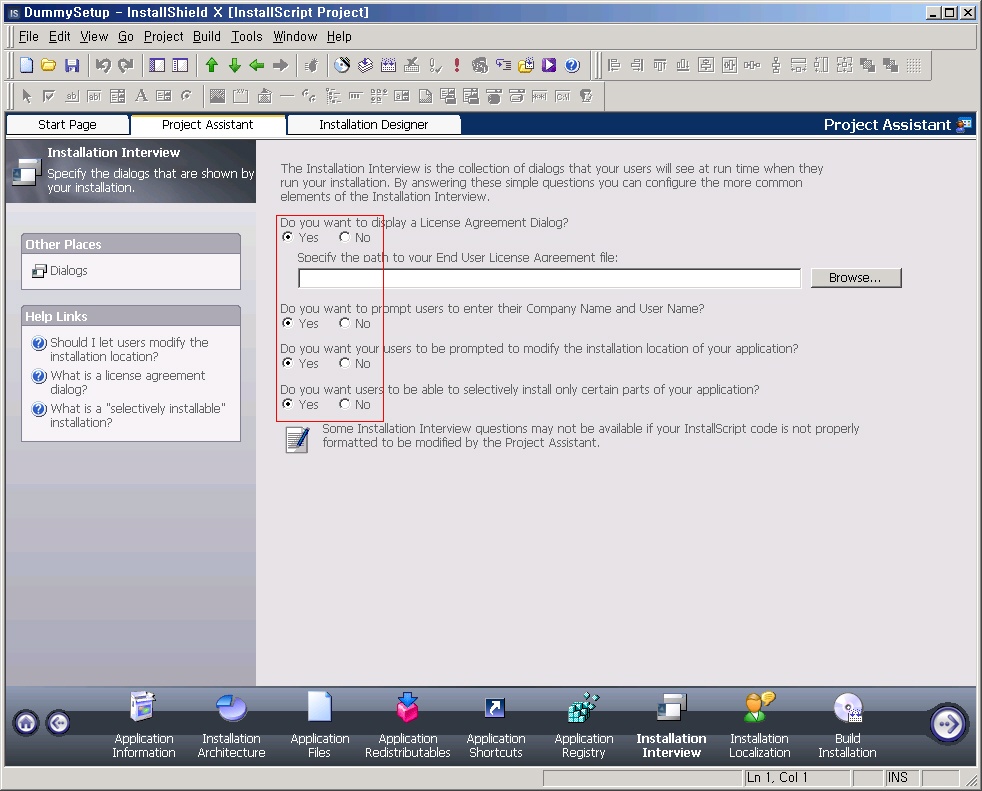Select No for Company Name and User Name prompt
The width and height of the screenshot is (982, 791).
pyautogui.click(x=344, y=323)
